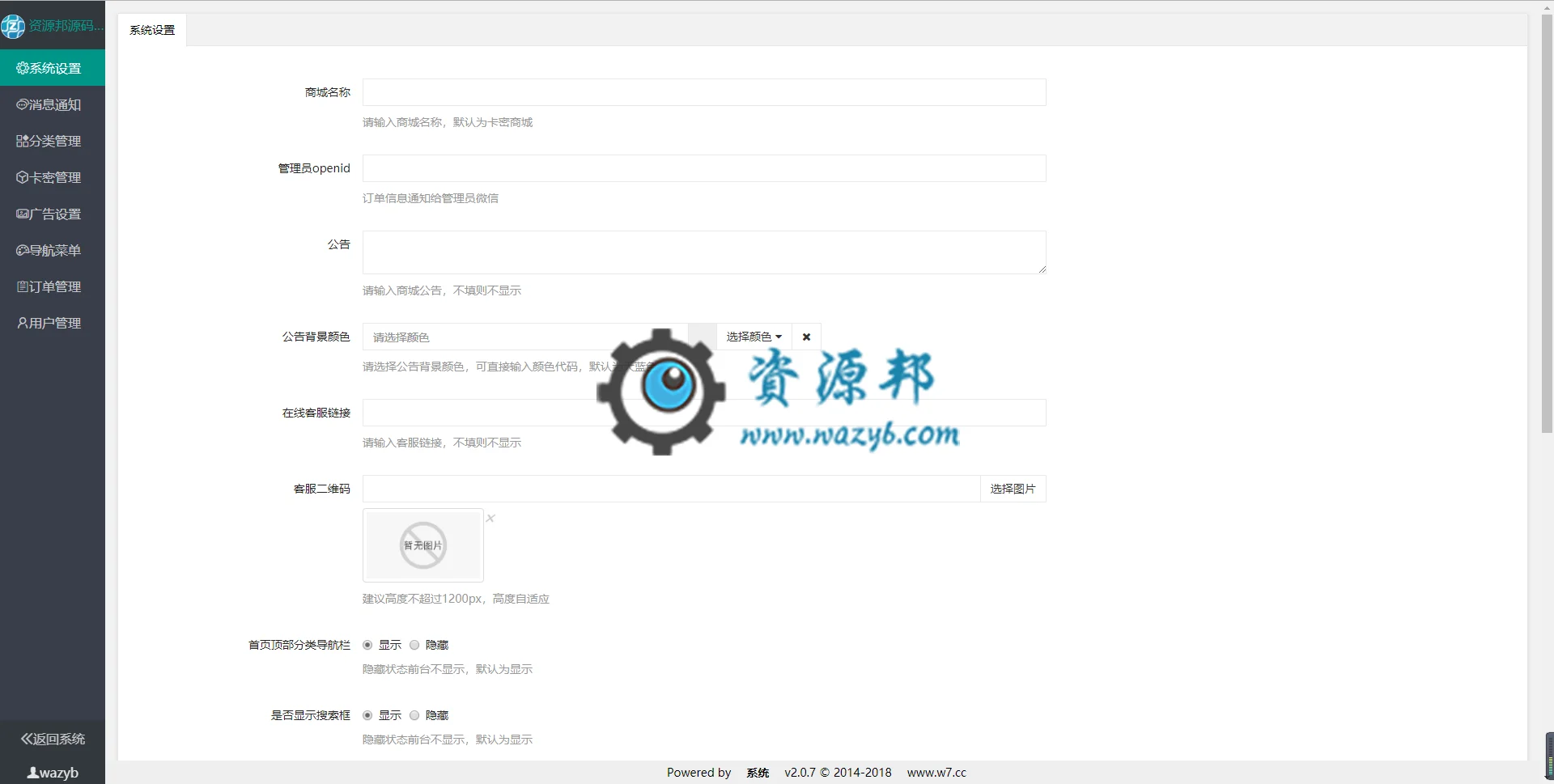The width and height of the screenshot is (1554, 784).
Task: Open the 选择颜色 dropdown
Action: point(754,337)
